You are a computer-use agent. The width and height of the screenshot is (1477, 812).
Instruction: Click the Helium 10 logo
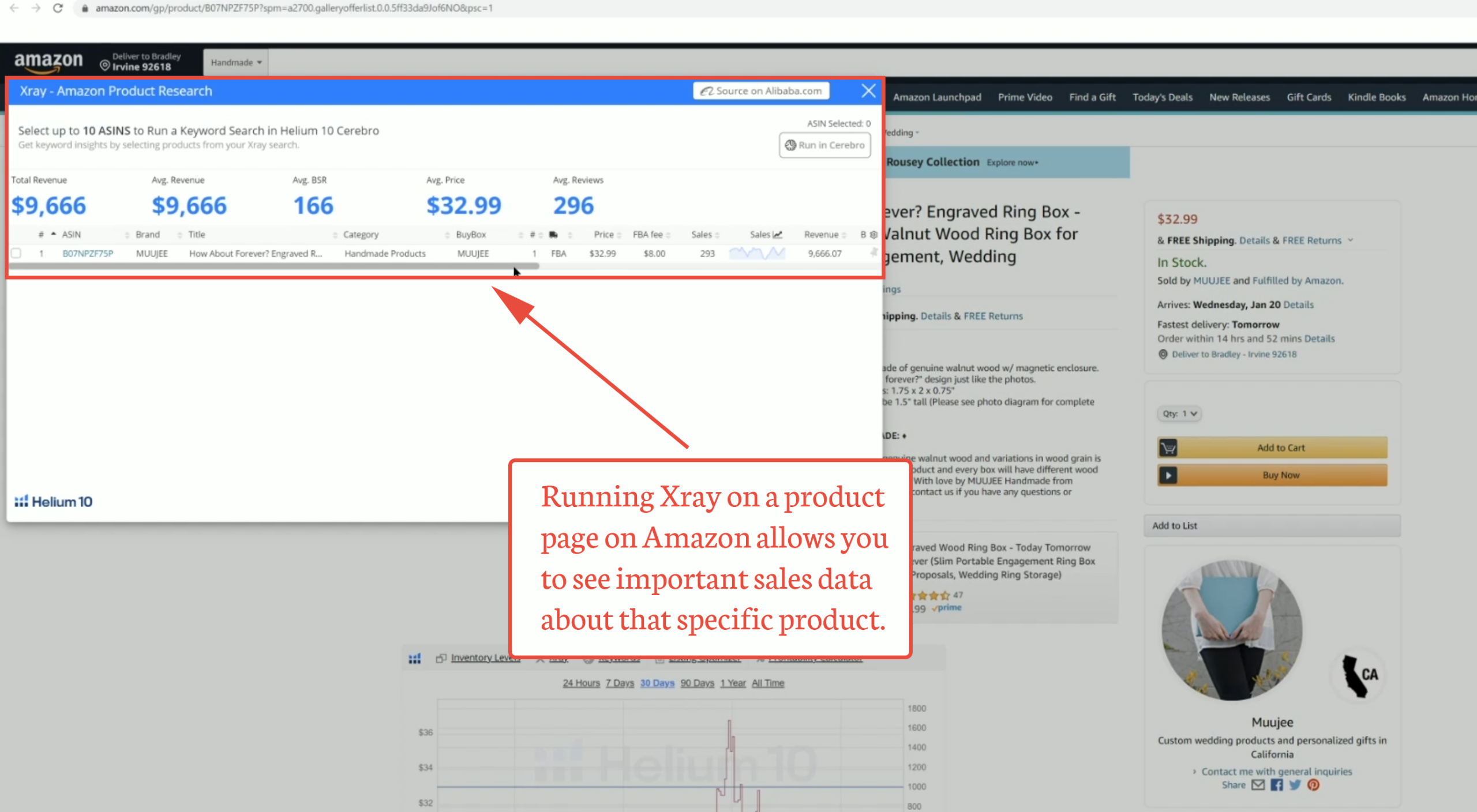coord(53,502)
